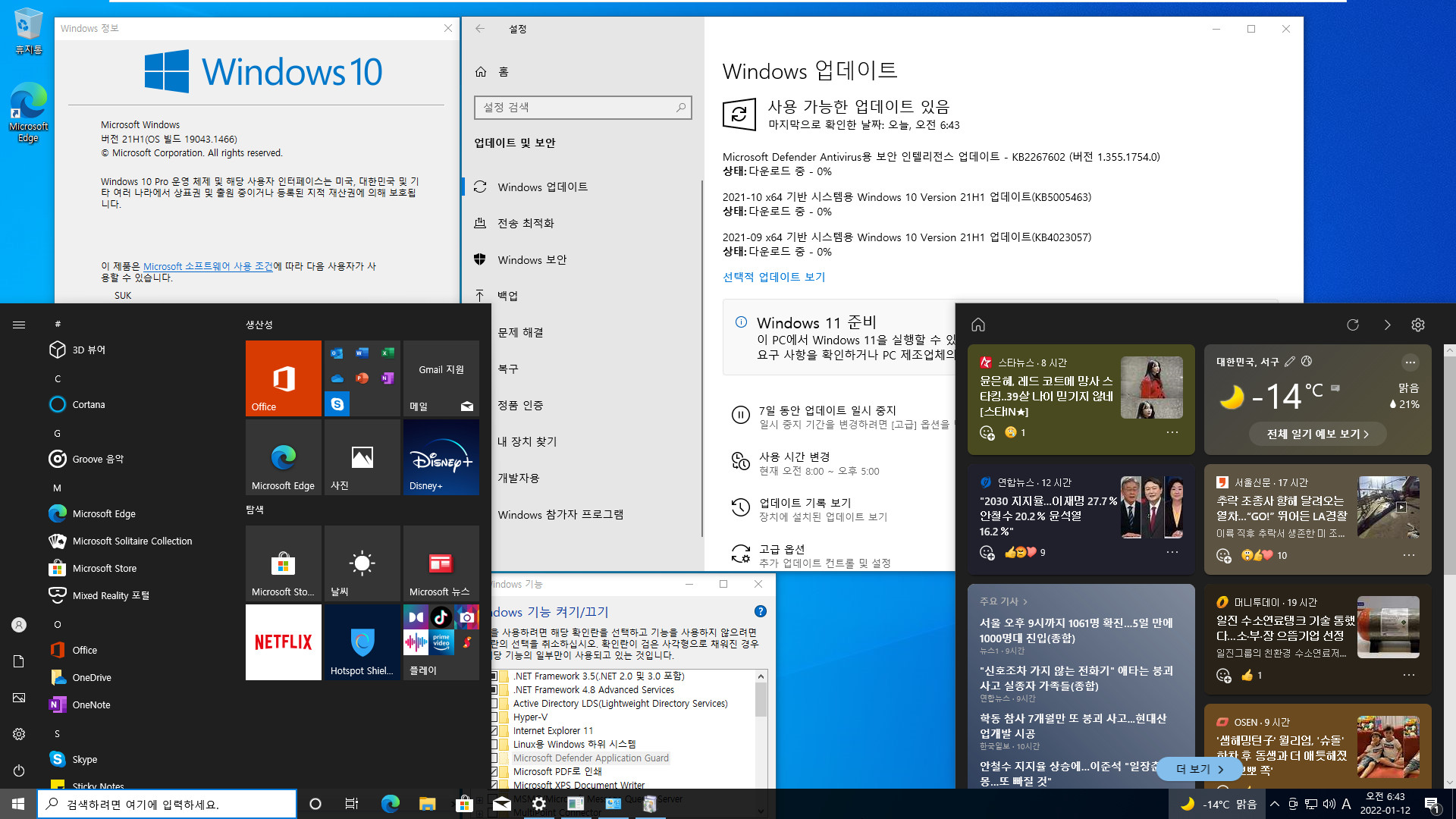Viewport: 1456px width, 819px height.
Task: Open File Explorer from taskbar
Action: pyautogui.click(x=427, y=804)
